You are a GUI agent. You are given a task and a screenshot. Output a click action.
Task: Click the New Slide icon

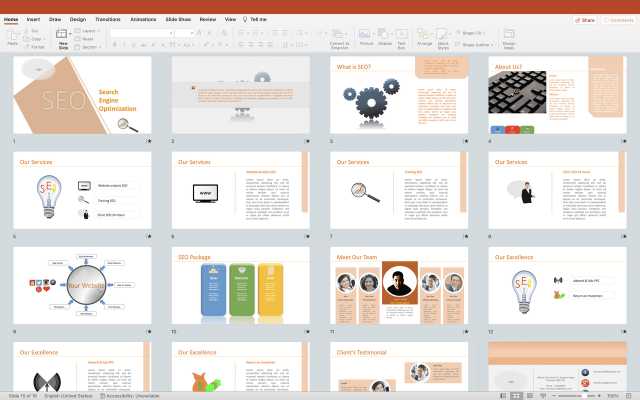63,36
